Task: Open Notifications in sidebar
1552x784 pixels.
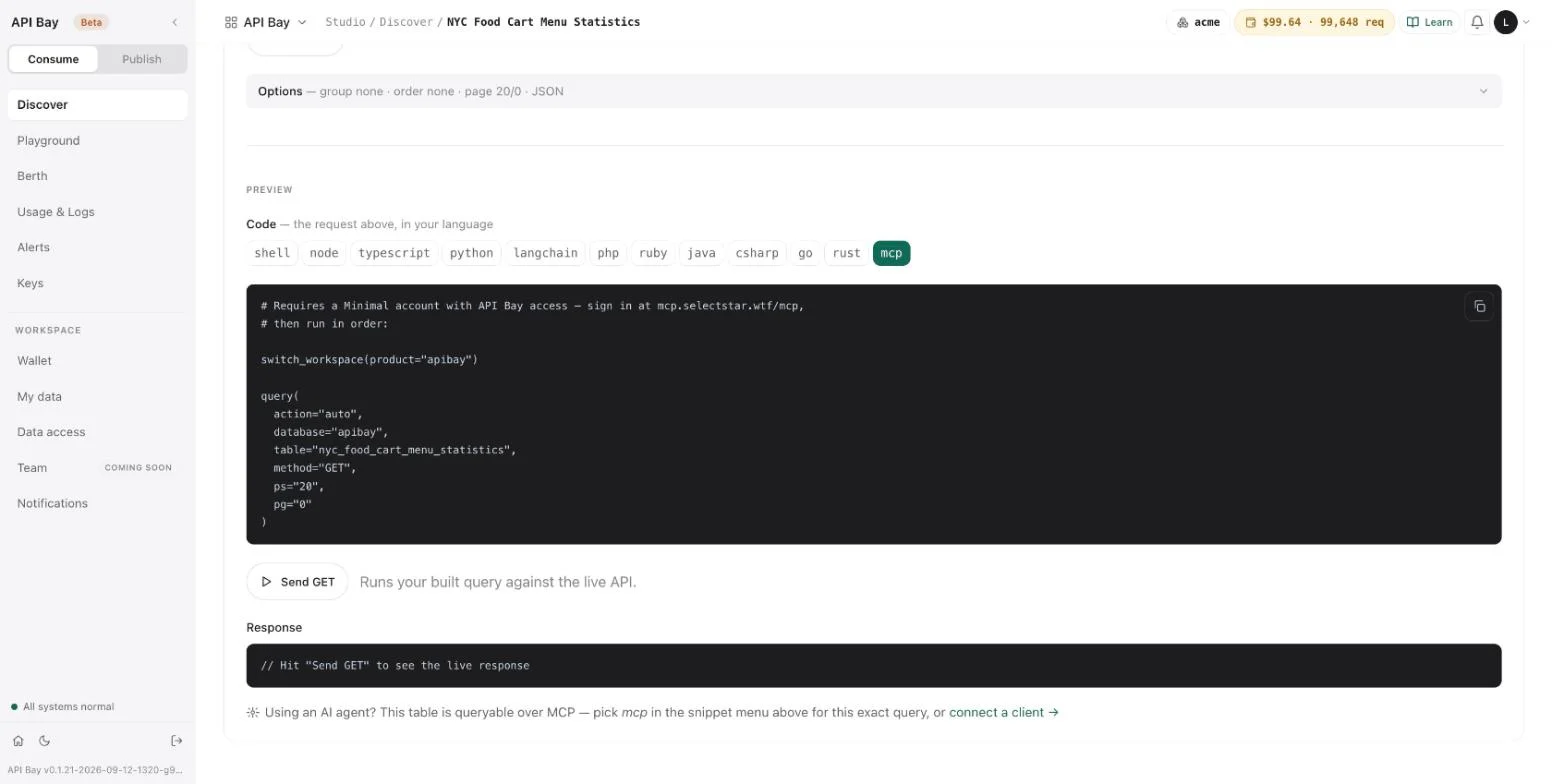Action: click(x=97, y=504)
